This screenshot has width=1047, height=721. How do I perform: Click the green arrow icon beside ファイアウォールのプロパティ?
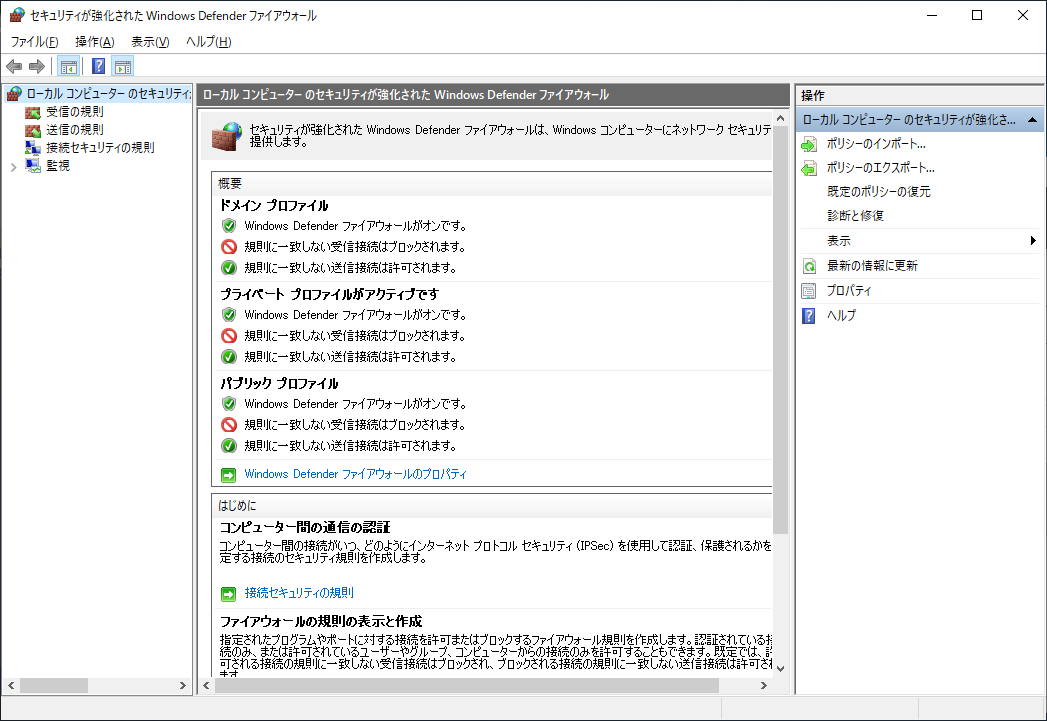click(228, 475)
